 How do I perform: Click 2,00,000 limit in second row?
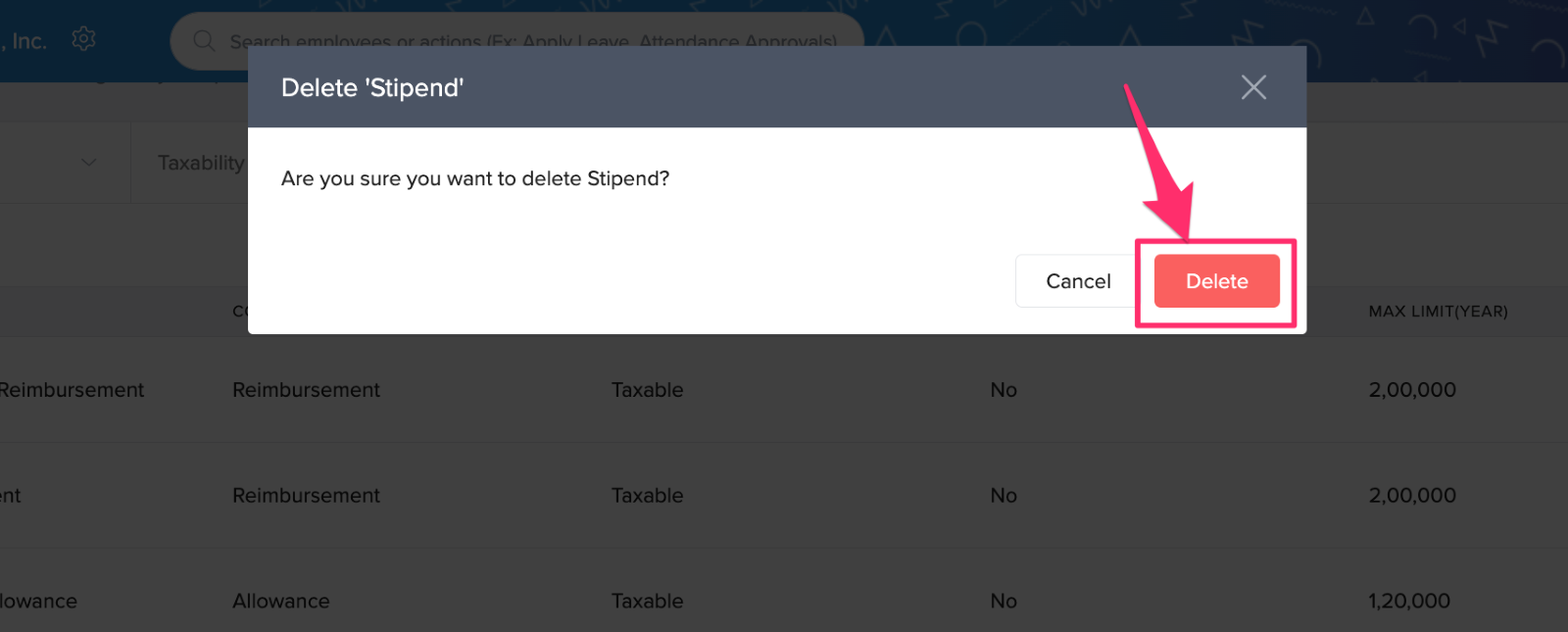[x=1411, y=496]
